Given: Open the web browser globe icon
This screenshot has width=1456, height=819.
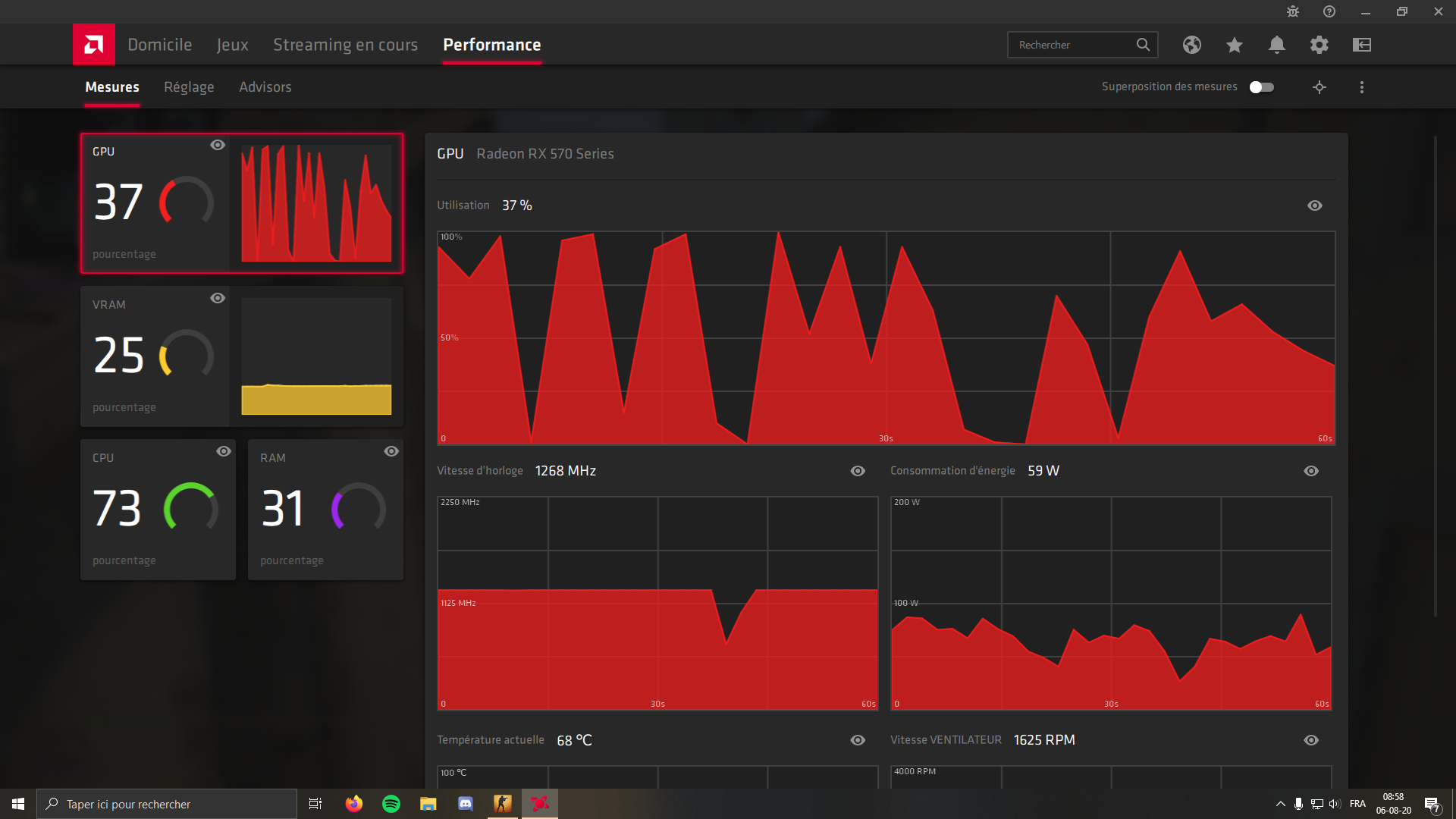Looking at the screenshot, I should click(1192, 45).
